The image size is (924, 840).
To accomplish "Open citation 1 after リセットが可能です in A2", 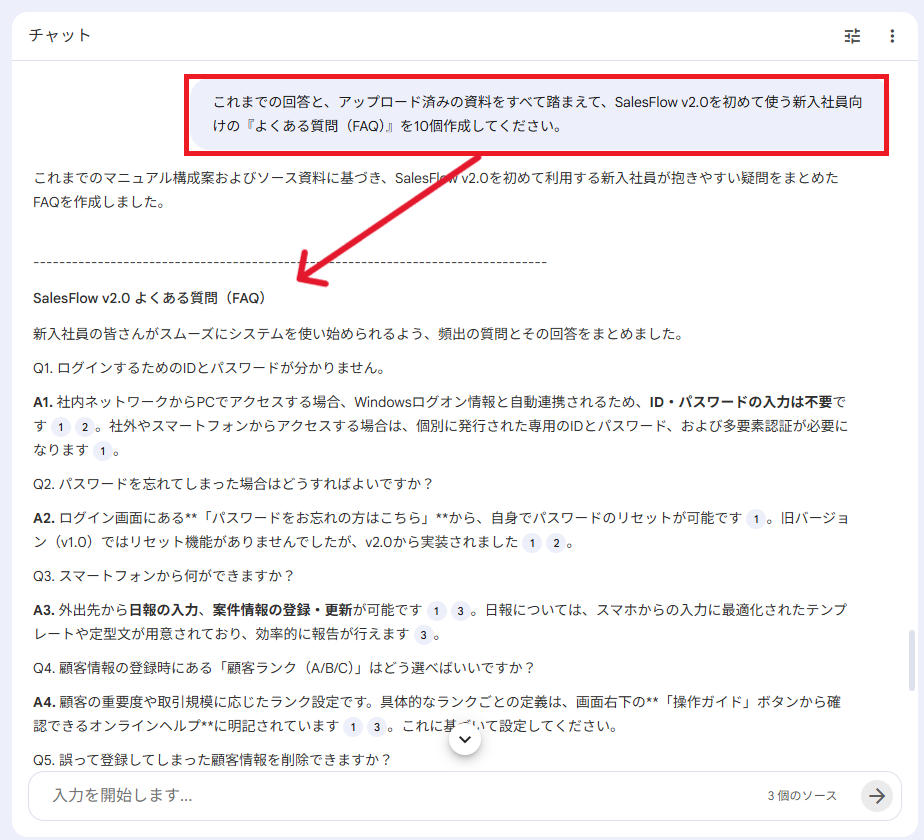I will (x=755, y=519).
